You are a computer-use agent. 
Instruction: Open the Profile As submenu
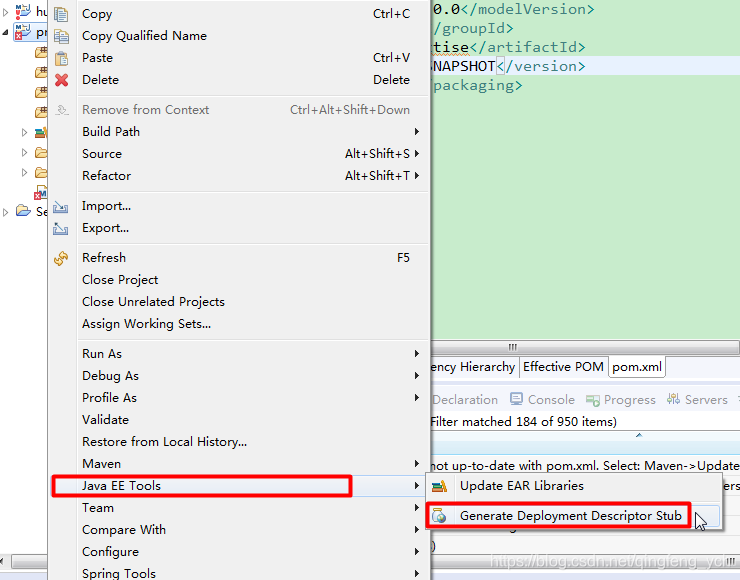tap(240, 398)
